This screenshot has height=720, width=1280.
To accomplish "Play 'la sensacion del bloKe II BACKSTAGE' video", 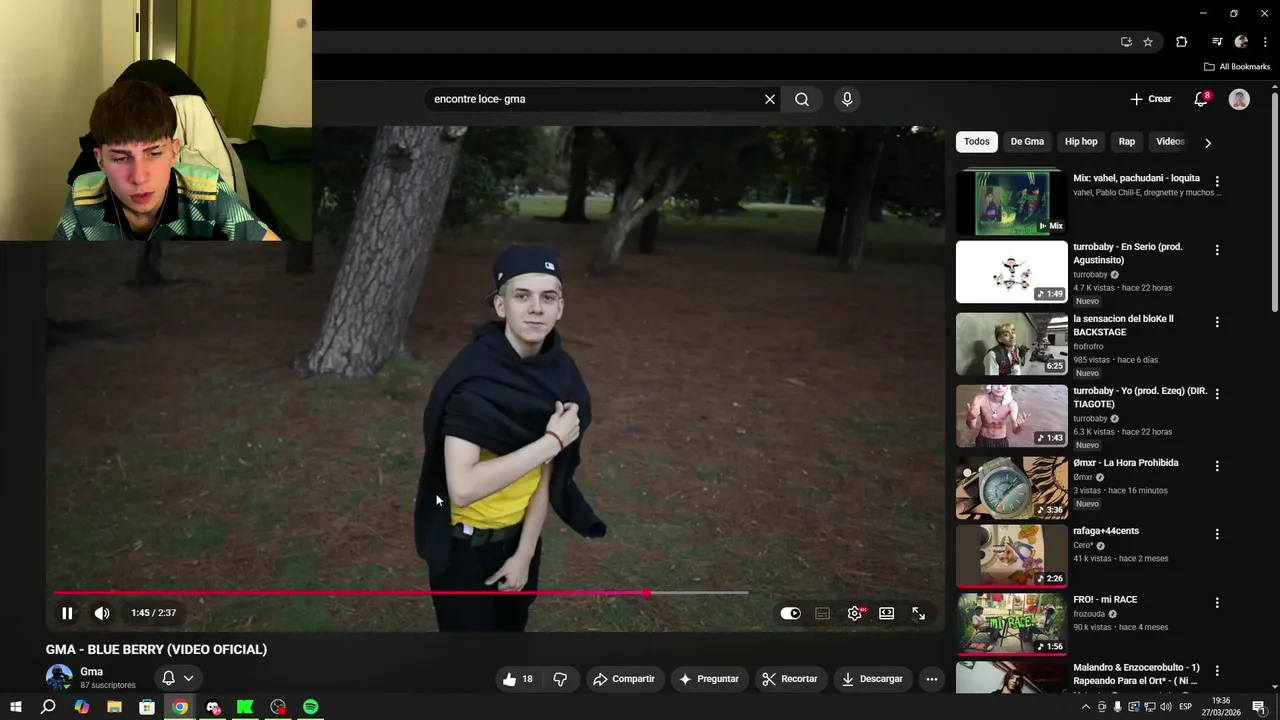I will [x=1012, y=344].
